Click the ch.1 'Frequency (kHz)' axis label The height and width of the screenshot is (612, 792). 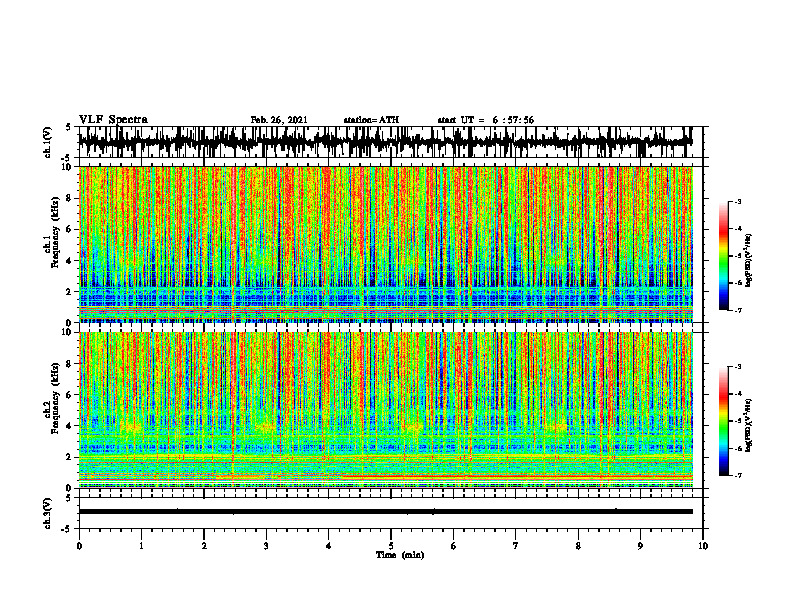pos(55,232)
